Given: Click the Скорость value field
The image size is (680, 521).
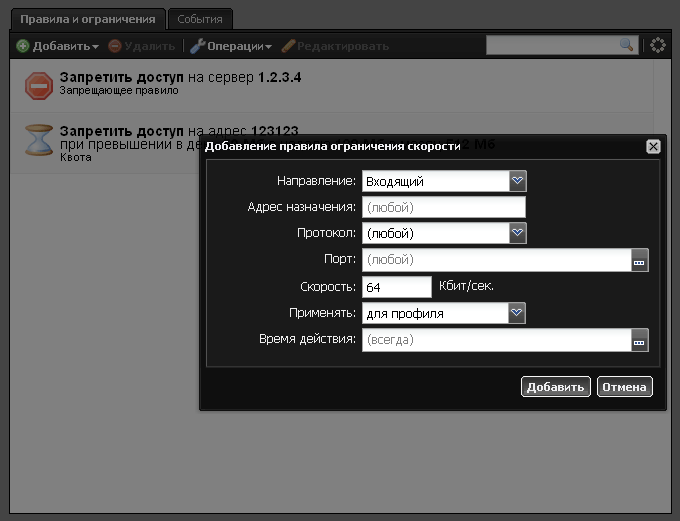Looking at the screenshot, I should (x=396, y=287).
